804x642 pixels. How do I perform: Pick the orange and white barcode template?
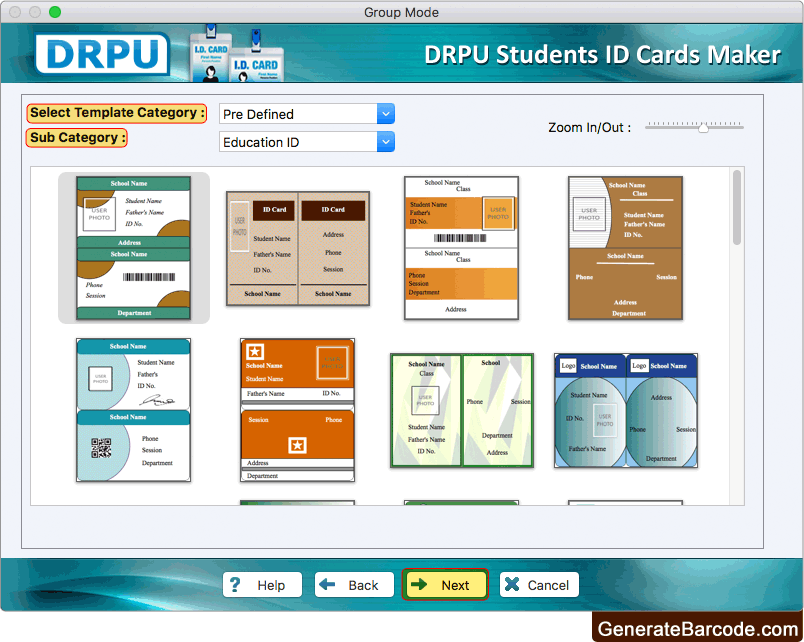point(461,248)
